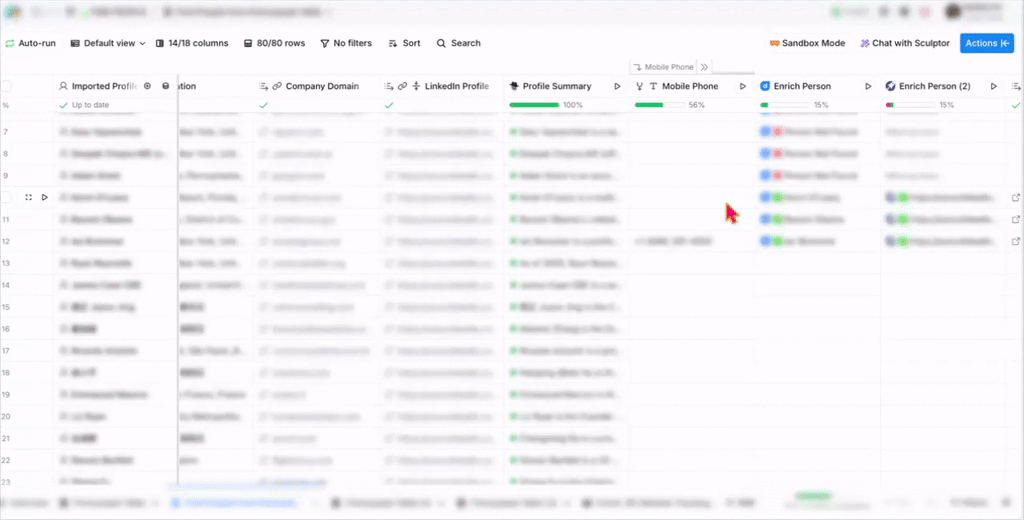Click row number 22
This screenshot has height=520, width=1024.
click(x=6, y=461)
